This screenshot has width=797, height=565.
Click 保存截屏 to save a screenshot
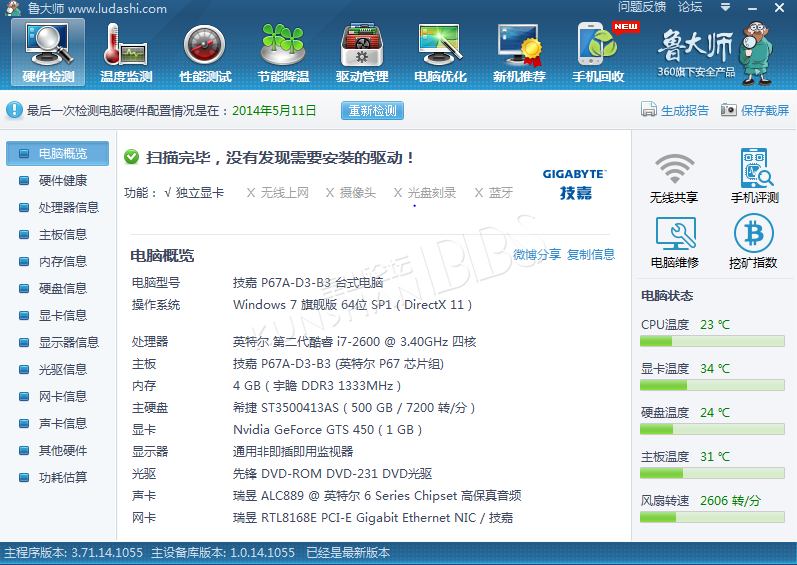coord(755,111)
